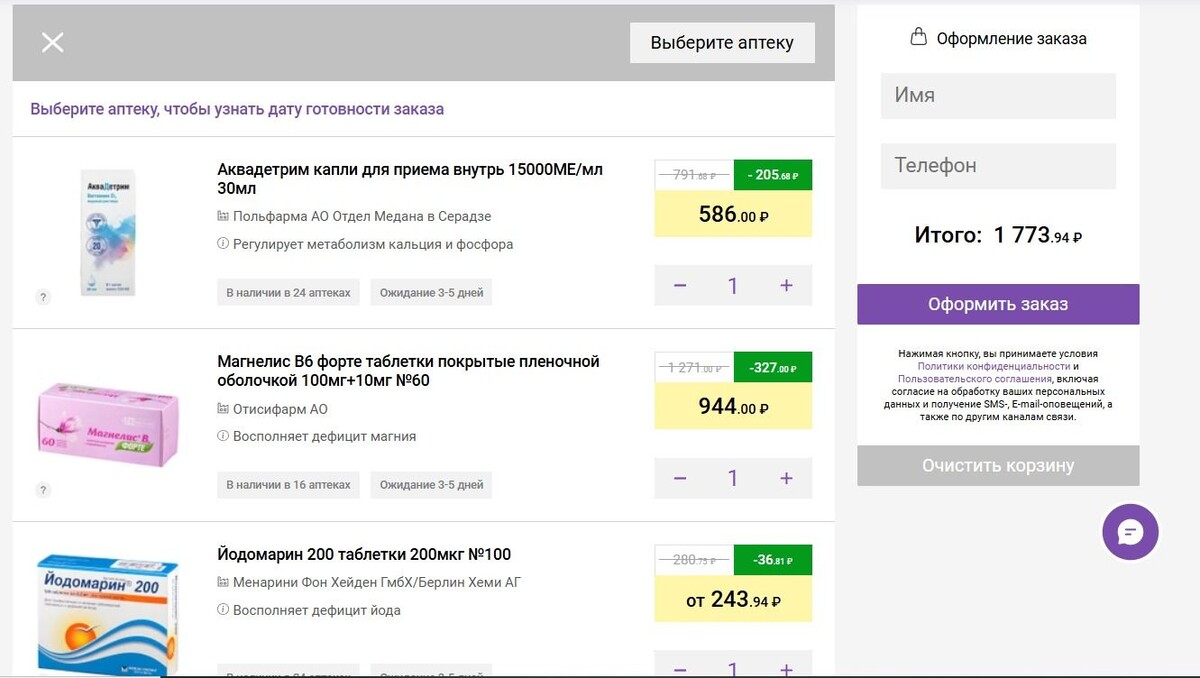Click Очистить корзину to empty cart
Viewport: 1200px width, 678px height.
[997, 465]
